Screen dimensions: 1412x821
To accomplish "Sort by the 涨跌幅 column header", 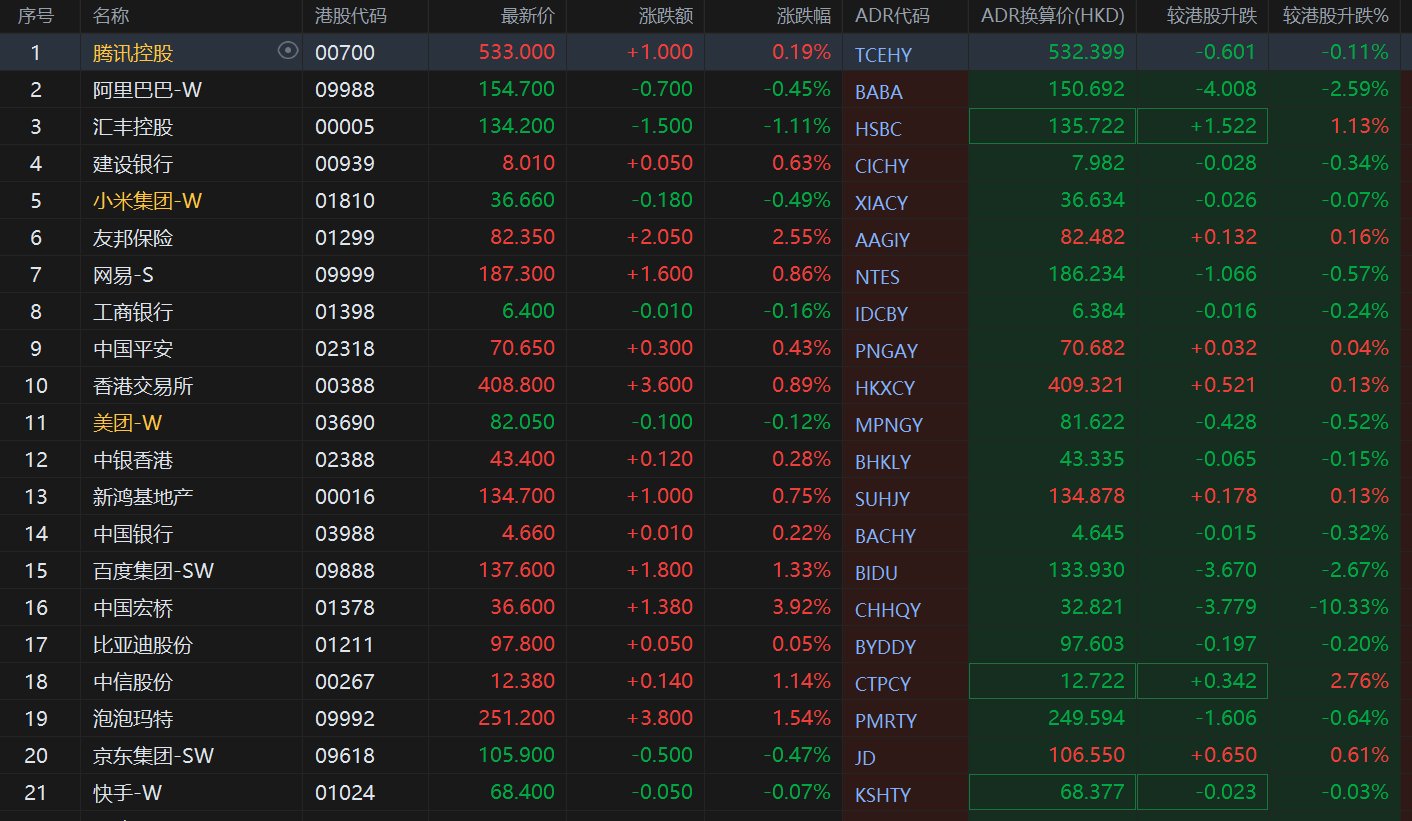I will pos(803,16).
